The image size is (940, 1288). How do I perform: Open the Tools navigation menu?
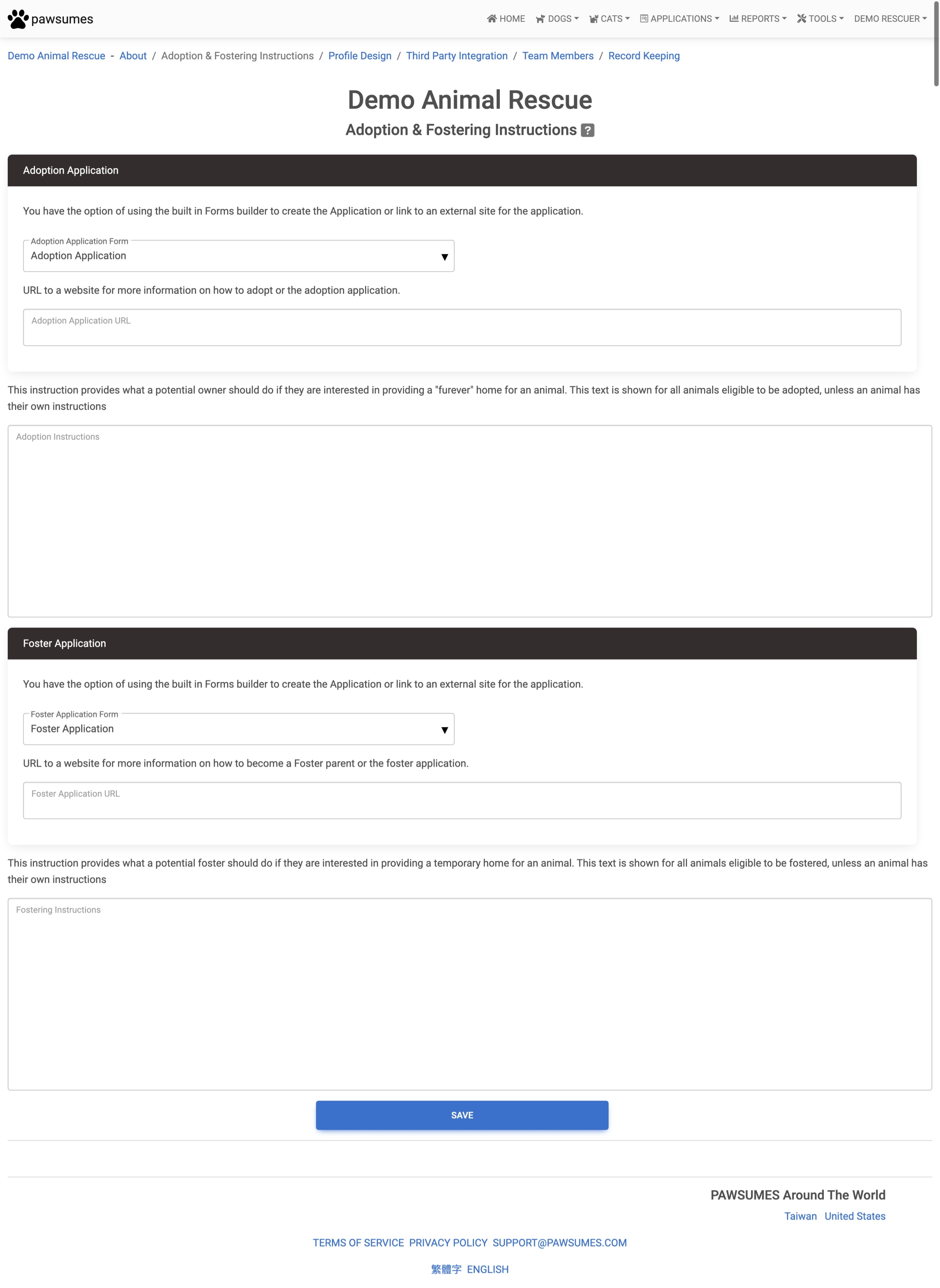820,18
